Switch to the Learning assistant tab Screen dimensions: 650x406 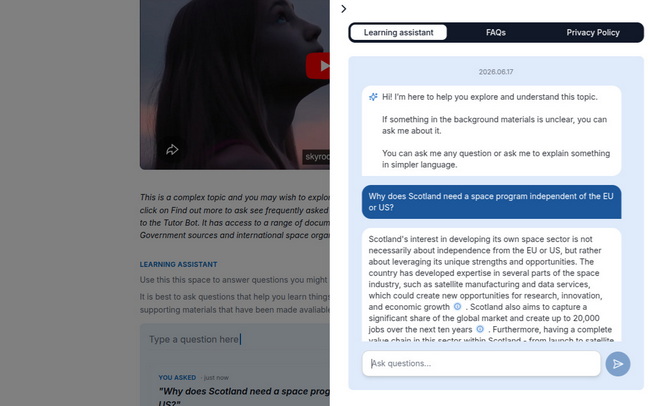(398, 32)
